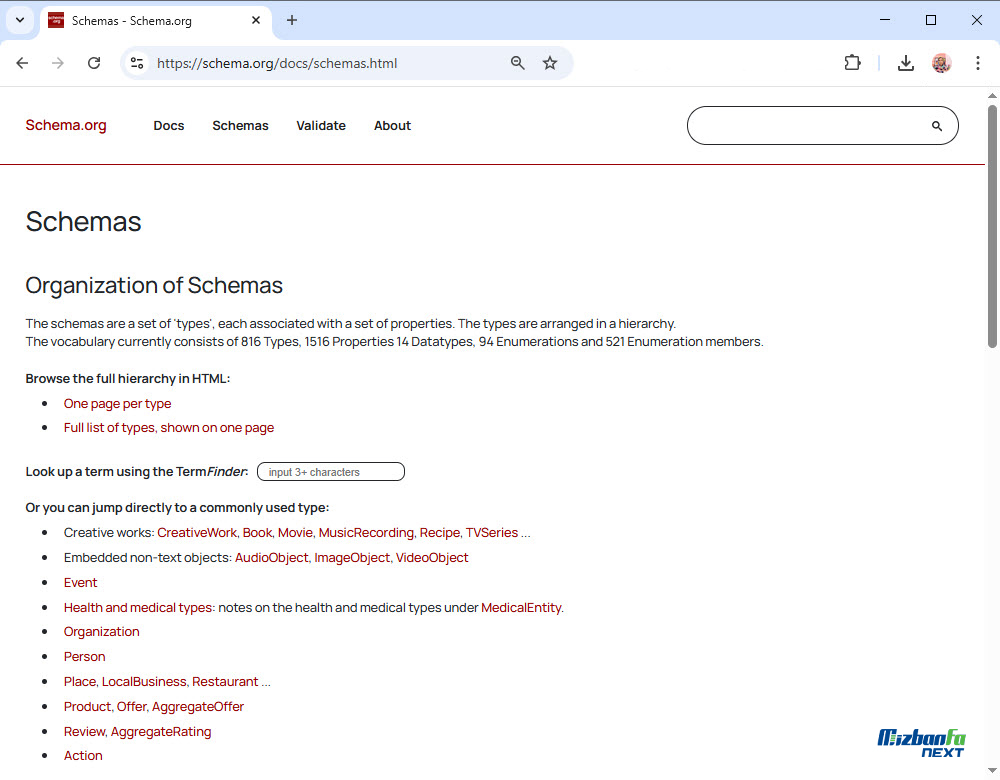
Task: Open the AggregateRating type link
Action: coord(161,732)
